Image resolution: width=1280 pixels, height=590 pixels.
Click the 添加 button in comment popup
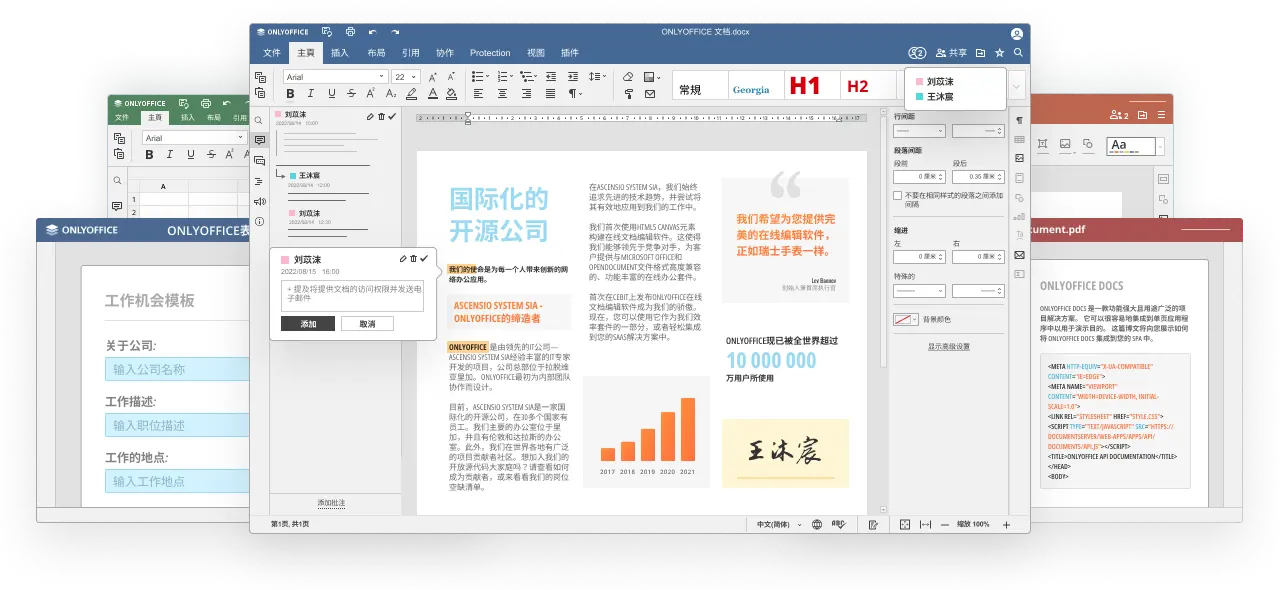tap(308, 324)
